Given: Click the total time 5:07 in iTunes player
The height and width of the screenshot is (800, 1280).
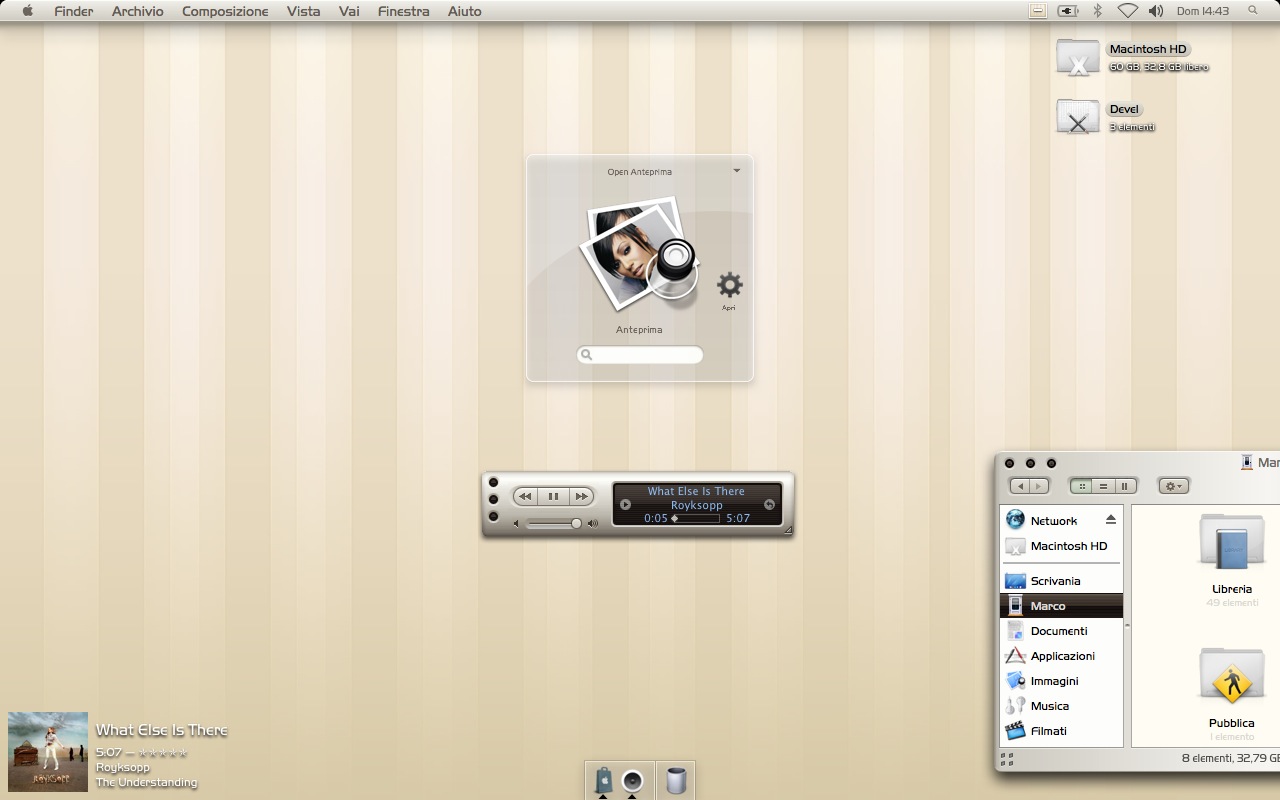Looking at the screenshot, I should (x=738, y=519).
